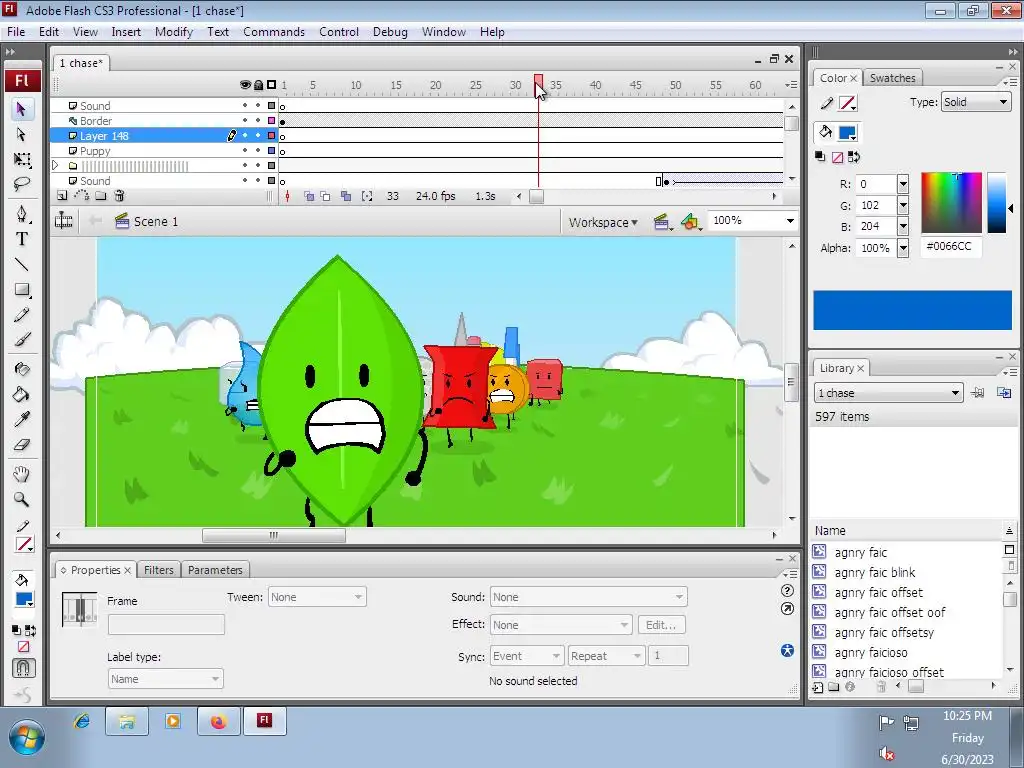The width and height of the screenshot is (1024, 768).
Task: Select the Pen tool
Action: tap(22, 214)
